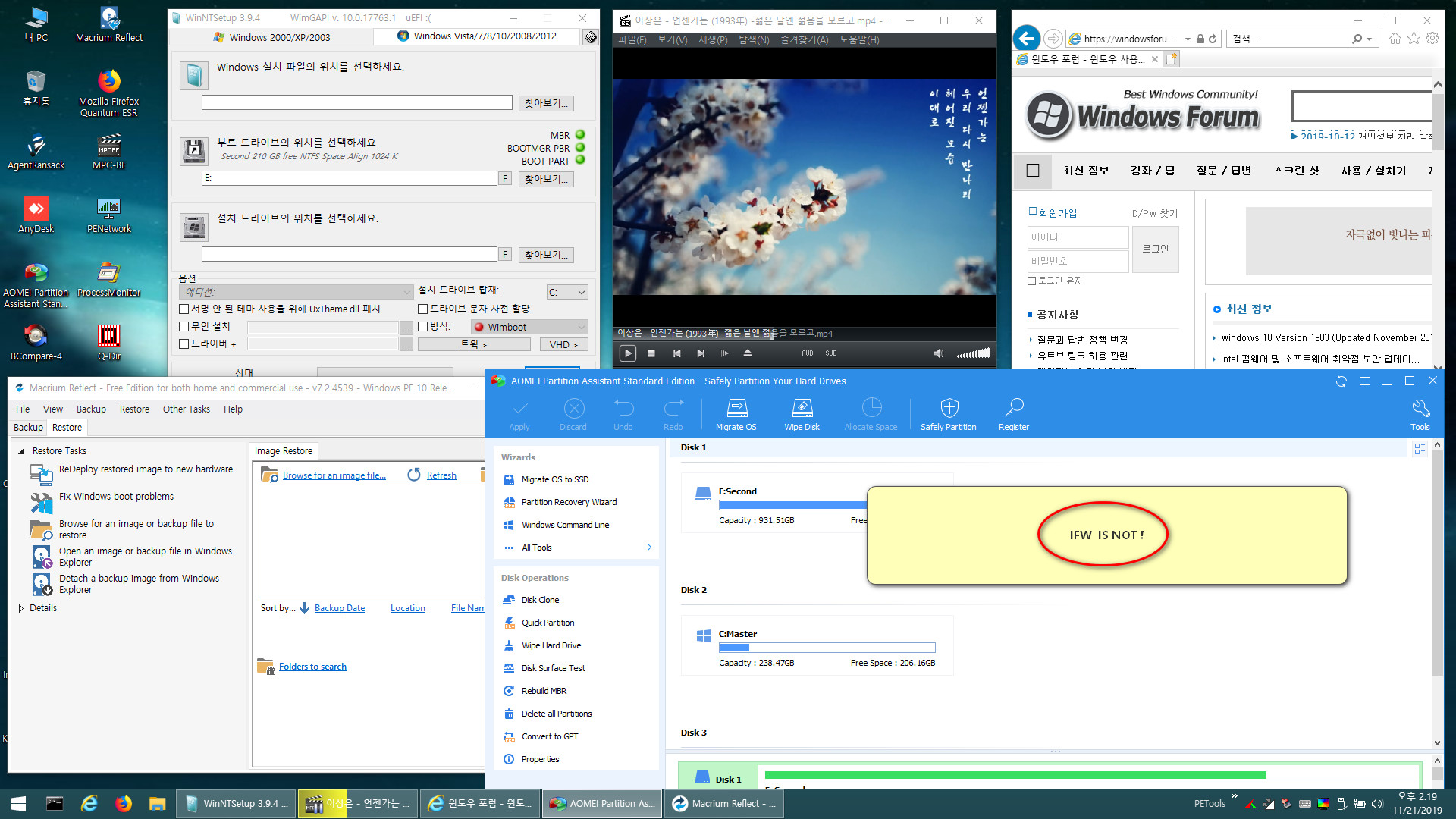1456x819 pixels.
Task: Click boot drive path field E:
Action: point(349,178)
